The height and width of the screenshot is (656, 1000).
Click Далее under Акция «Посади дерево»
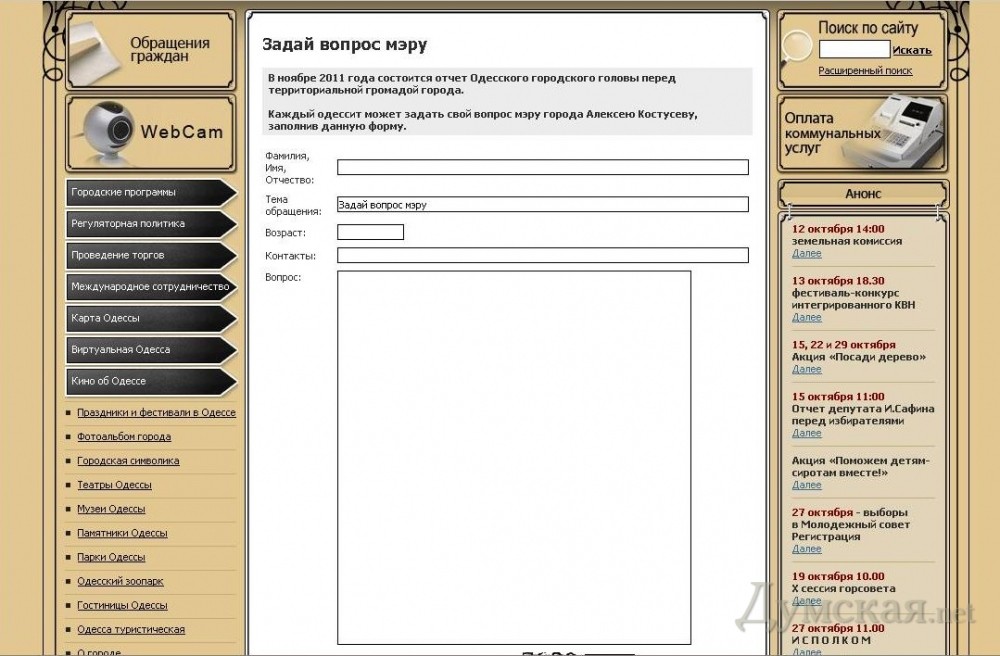pos(806,369)
